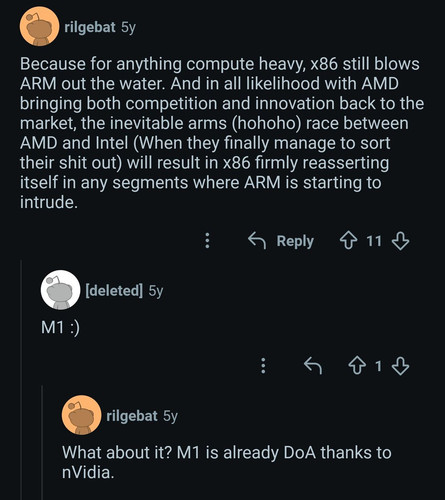The width and height of the screenshot is (445, 500).
Task: Click the 5y timestamp on deleted comment
Action: [156, 291]
